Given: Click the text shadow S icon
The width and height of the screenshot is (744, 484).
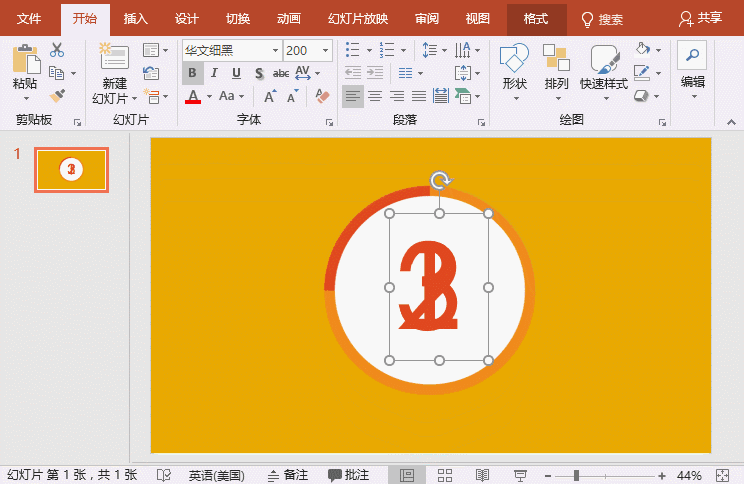Looking at the screenshot, I should point(259,73).
